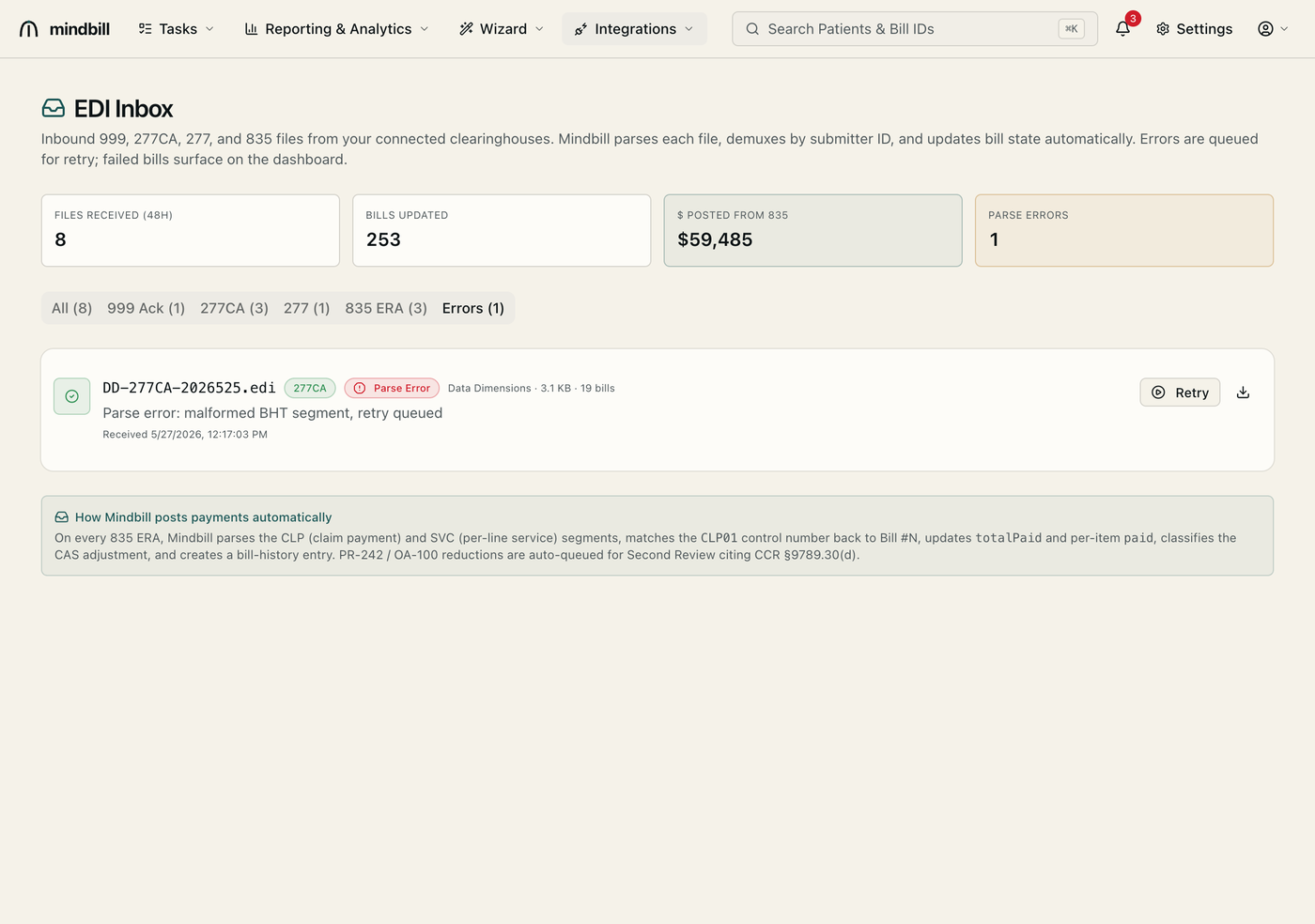Screen dimensions: 1315x924
Task: Click the inbox icon in info panel
Action: tap(62, 517)
